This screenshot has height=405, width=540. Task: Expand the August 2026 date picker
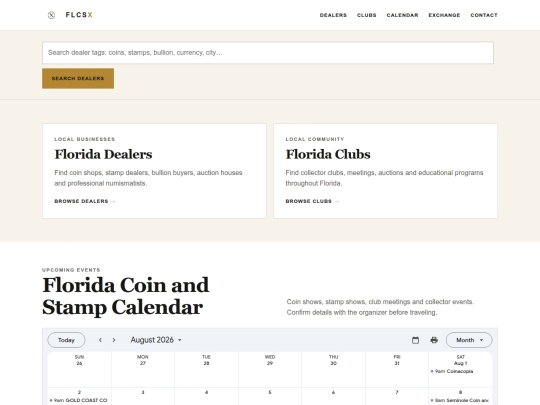[x=156, y=340]
